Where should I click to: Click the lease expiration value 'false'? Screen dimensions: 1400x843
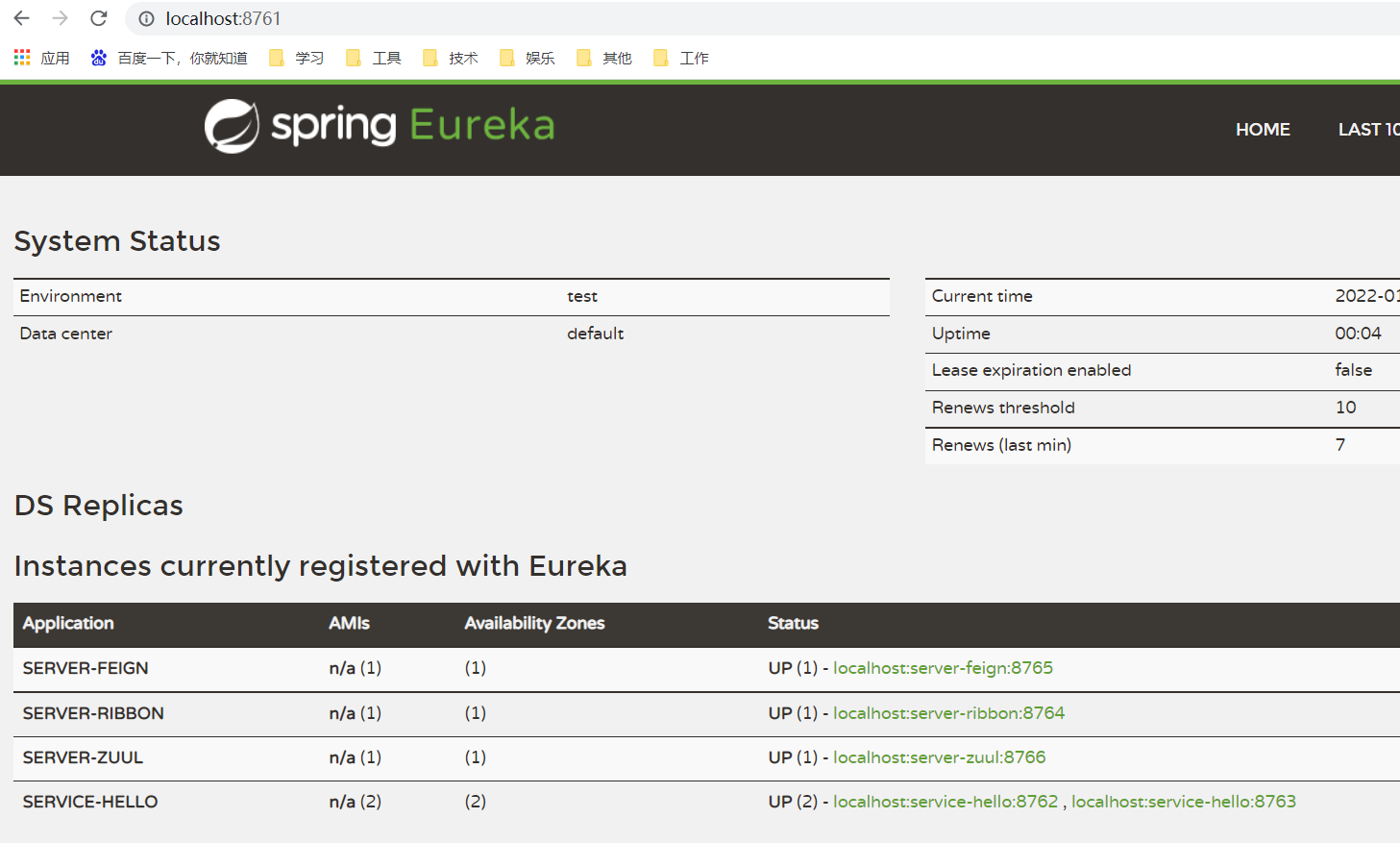1353,370
